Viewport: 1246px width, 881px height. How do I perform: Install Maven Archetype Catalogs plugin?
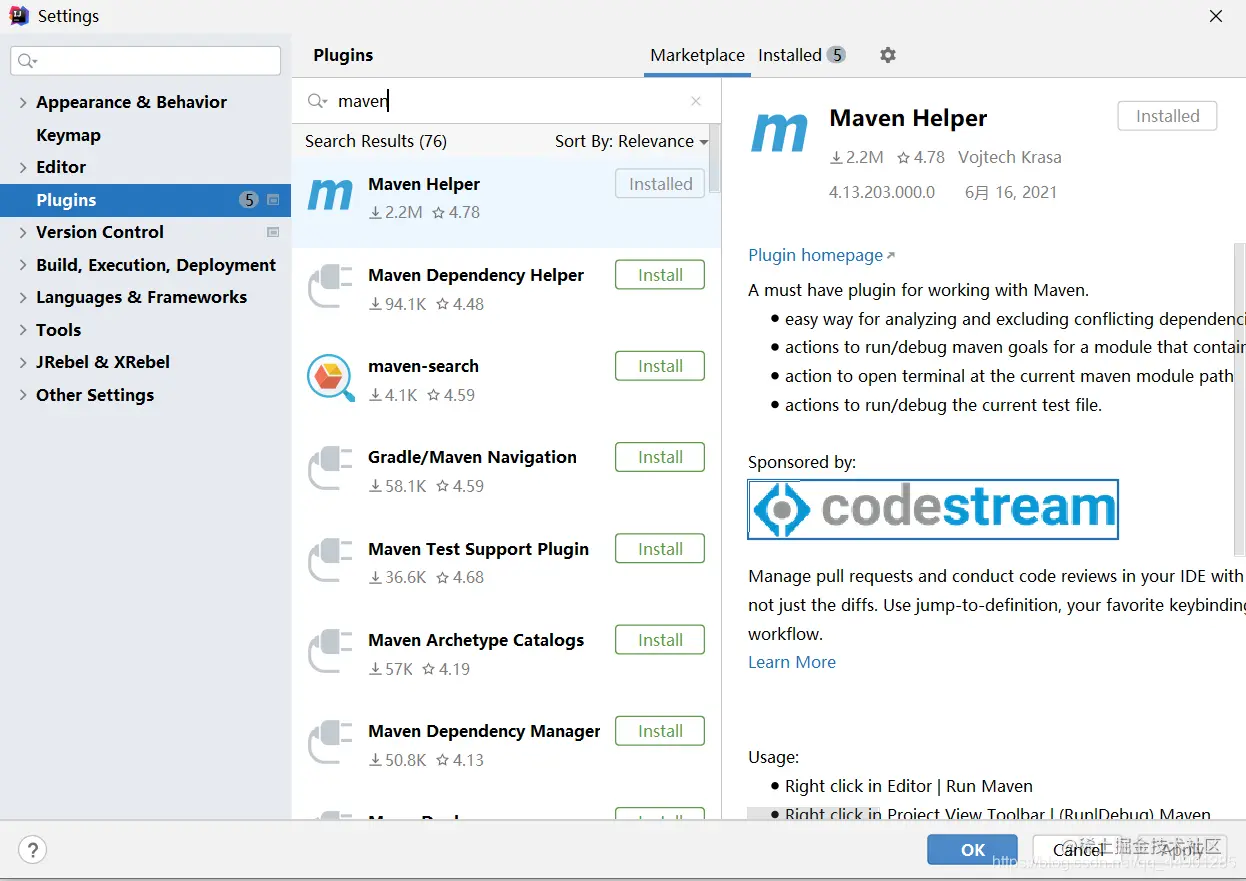pos(660,640)
